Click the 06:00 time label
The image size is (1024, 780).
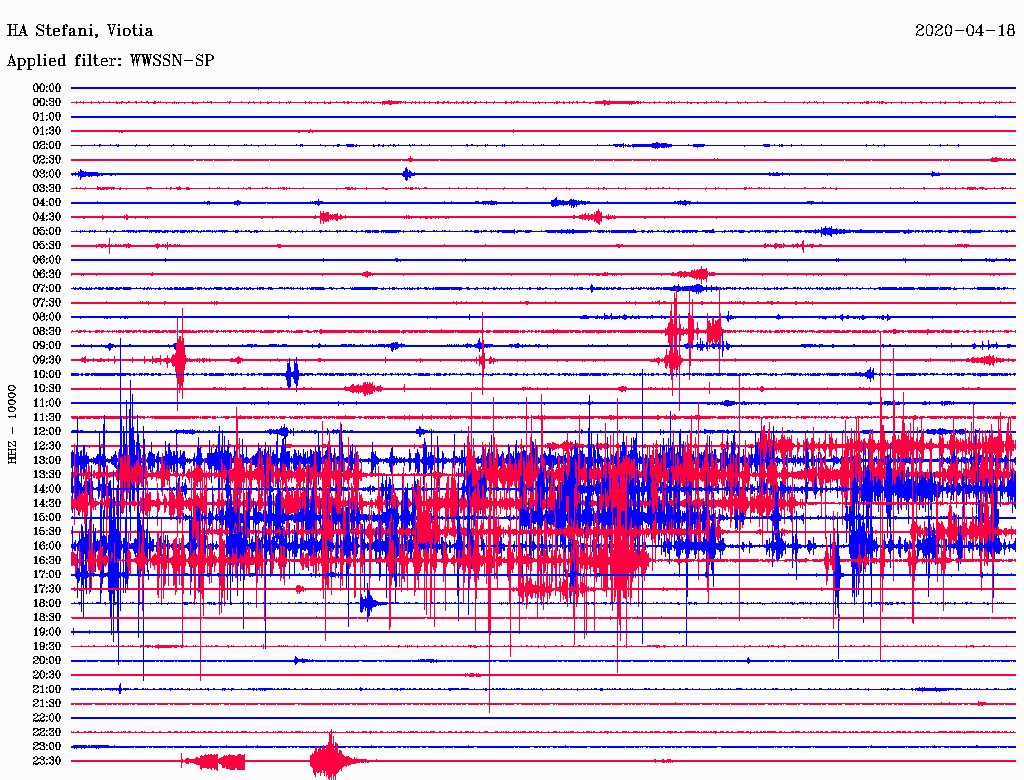[x=47, y=260]
